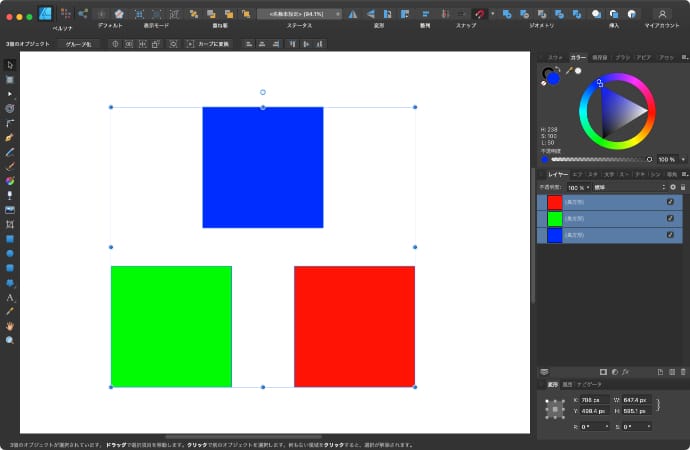Expand the snapping options dropdown arrow

point(492,14)
